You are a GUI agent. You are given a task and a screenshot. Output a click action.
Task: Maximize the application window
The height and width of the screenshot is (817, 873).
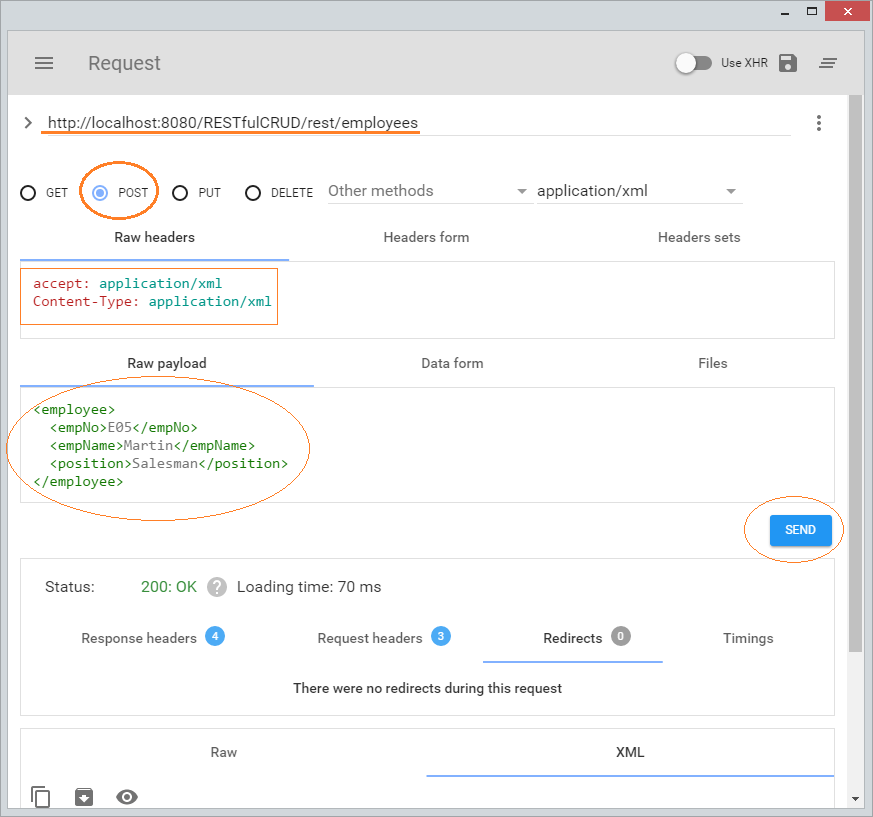click(x=812, y=11)
